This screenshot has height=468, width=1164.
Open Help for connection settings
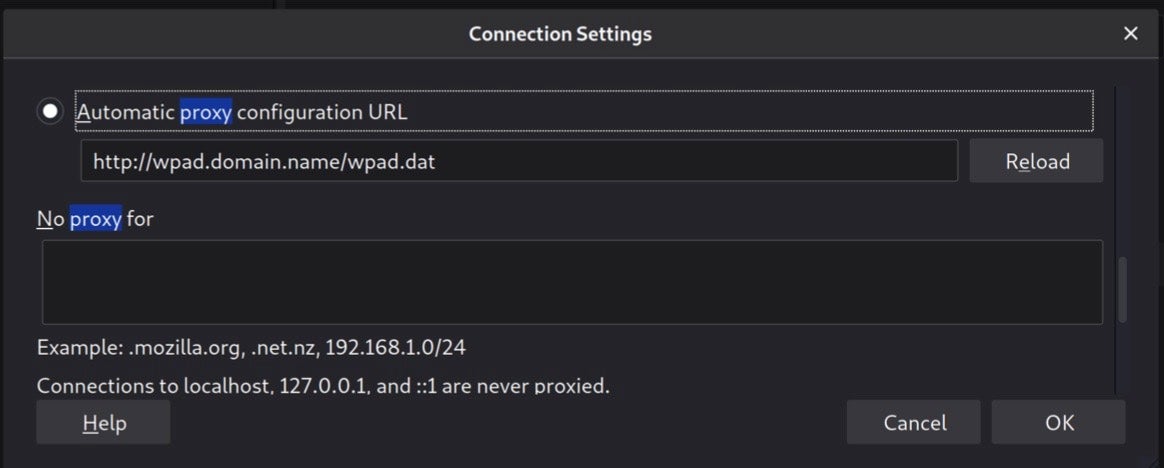(103, 422)
